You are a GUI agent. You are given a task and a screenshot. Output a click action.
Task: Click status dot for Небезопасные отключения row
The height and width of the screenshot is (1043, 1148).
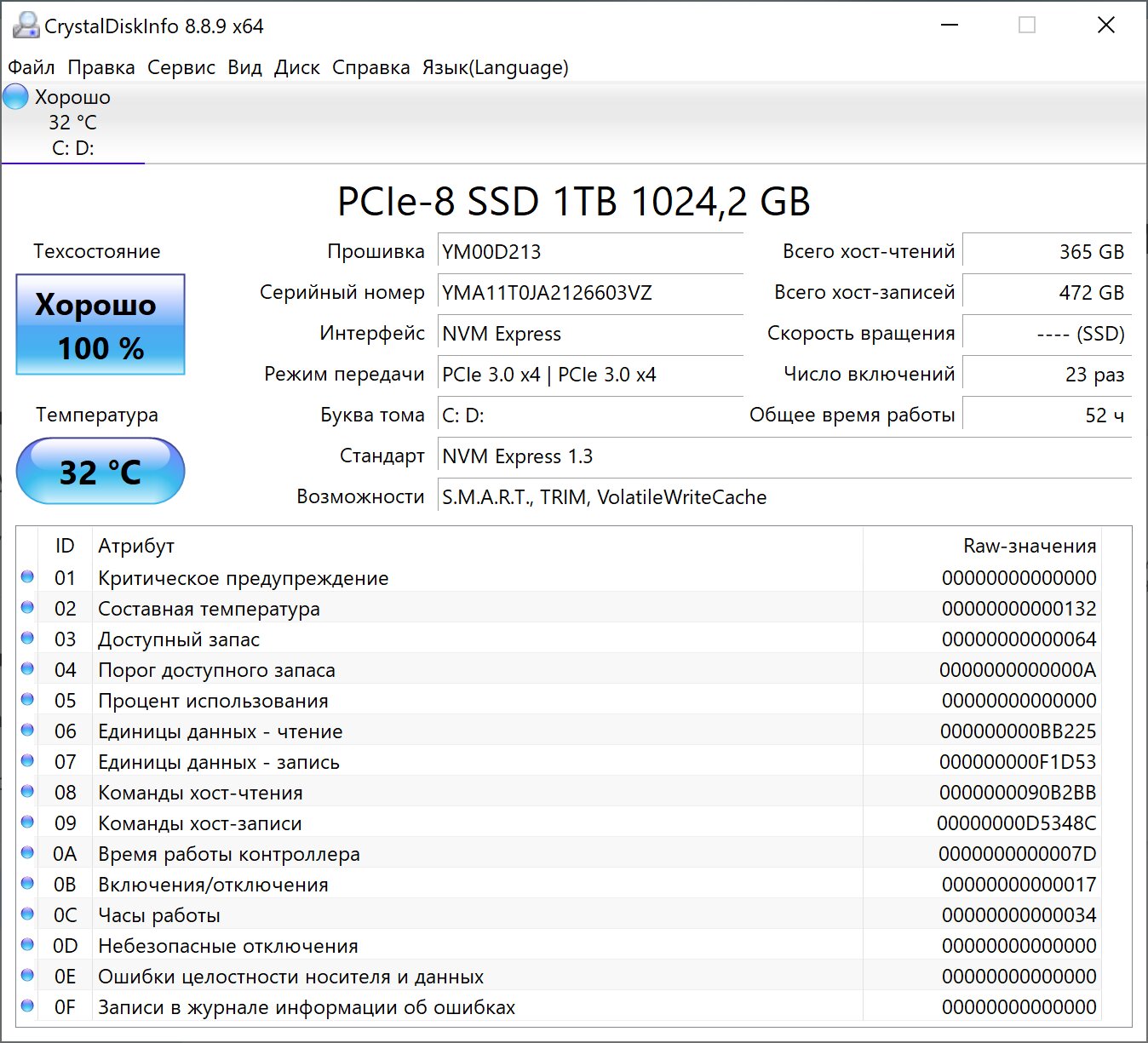(27, 945)
